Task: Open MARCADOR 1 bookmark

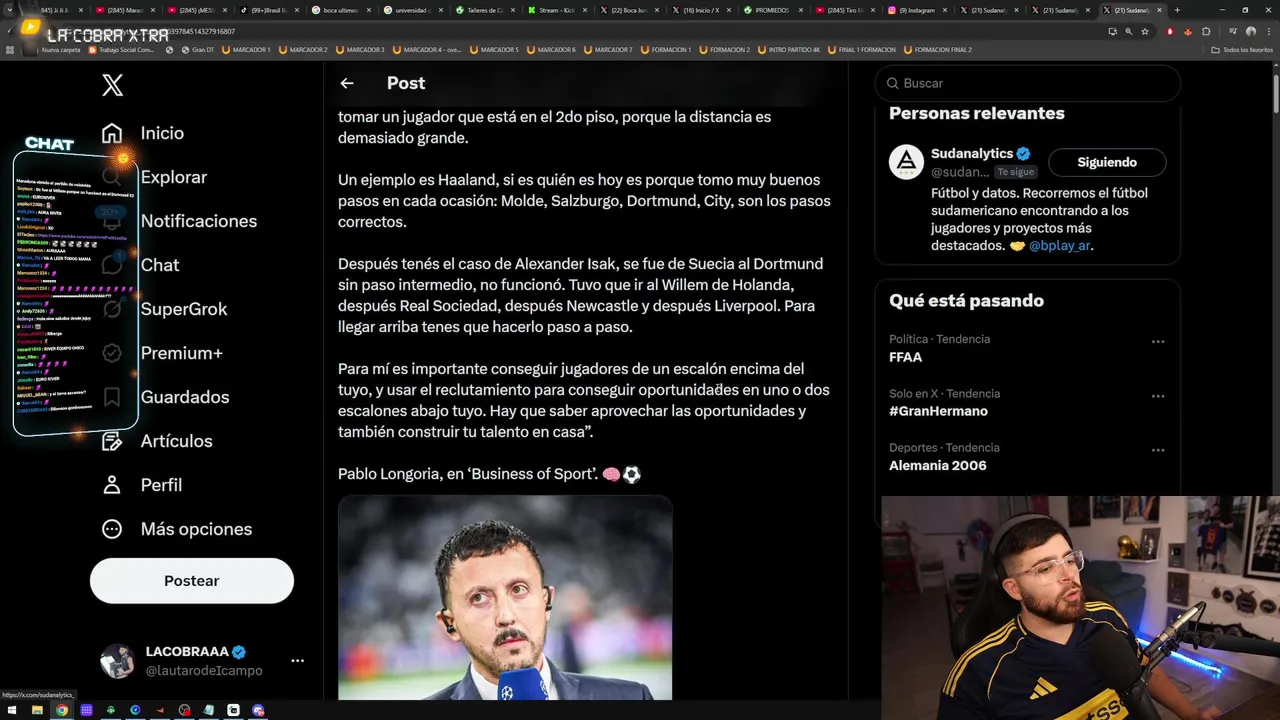Action: tap(246, 49)
